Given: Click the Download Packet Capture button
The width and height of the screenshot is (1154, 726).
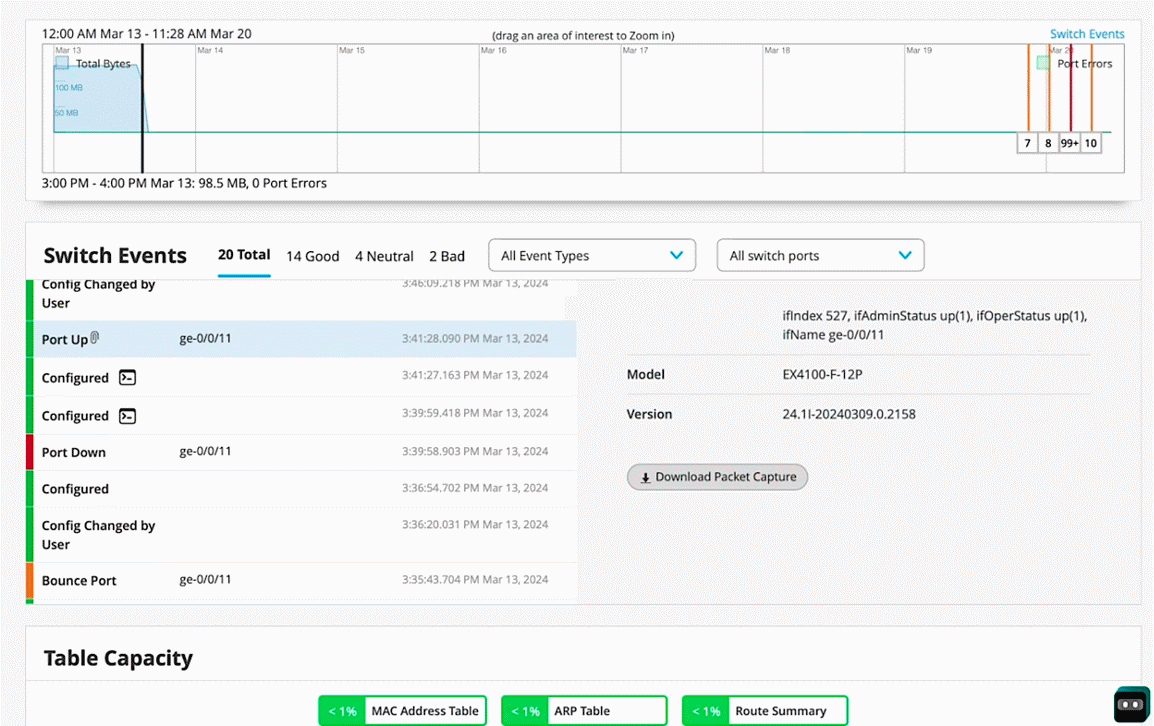Looking at the screenshot, I should click(x=717, y=477).
